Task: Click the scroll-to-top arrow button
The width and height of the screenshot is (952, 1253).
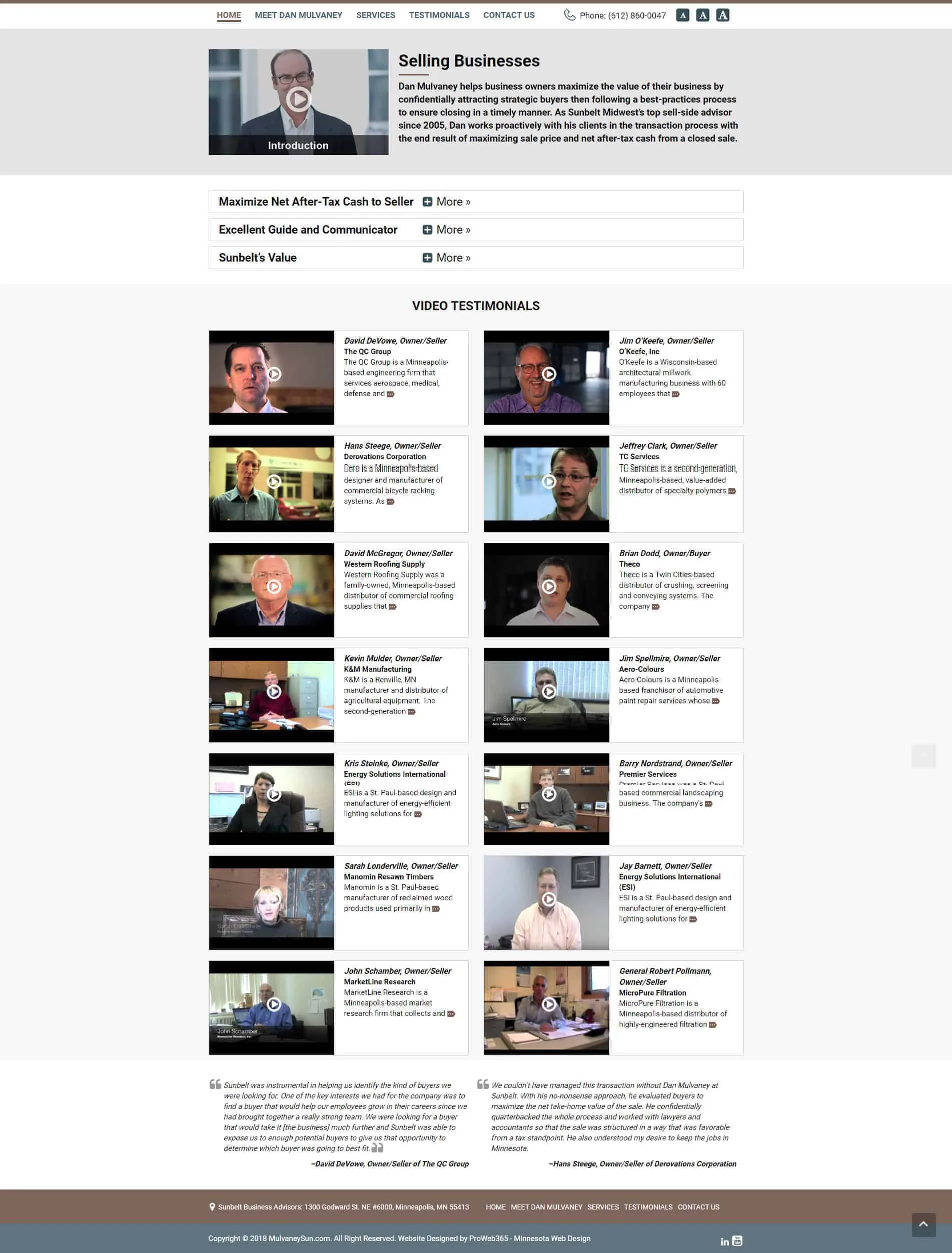Action: (x=923, y=1224)
